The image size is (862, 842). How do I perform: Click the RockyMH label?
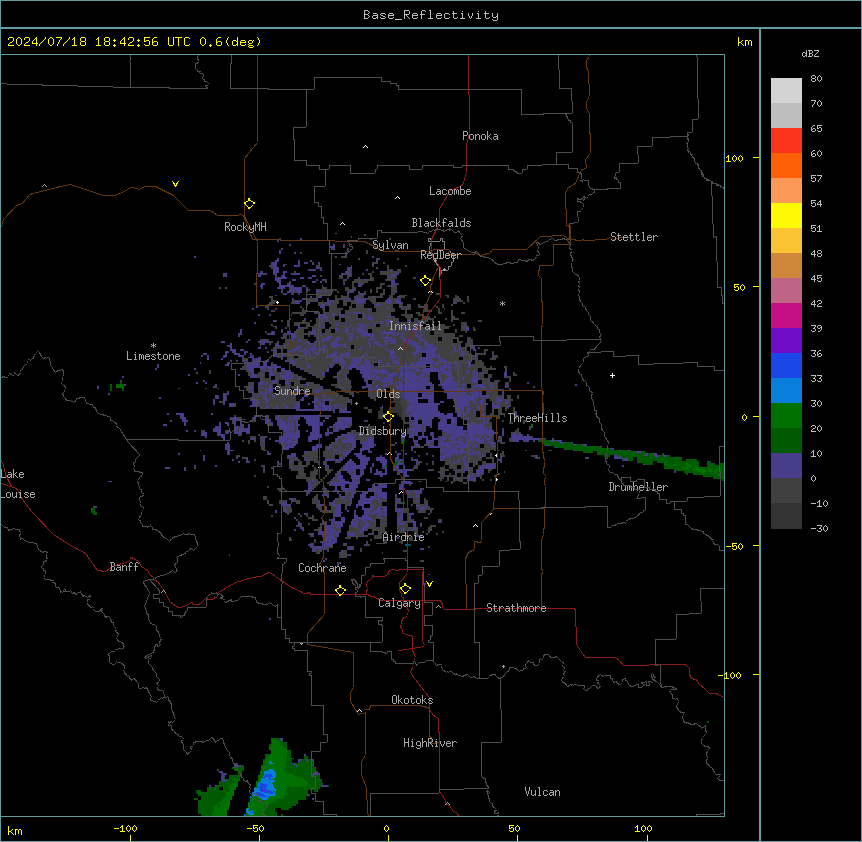coord(245,227)
